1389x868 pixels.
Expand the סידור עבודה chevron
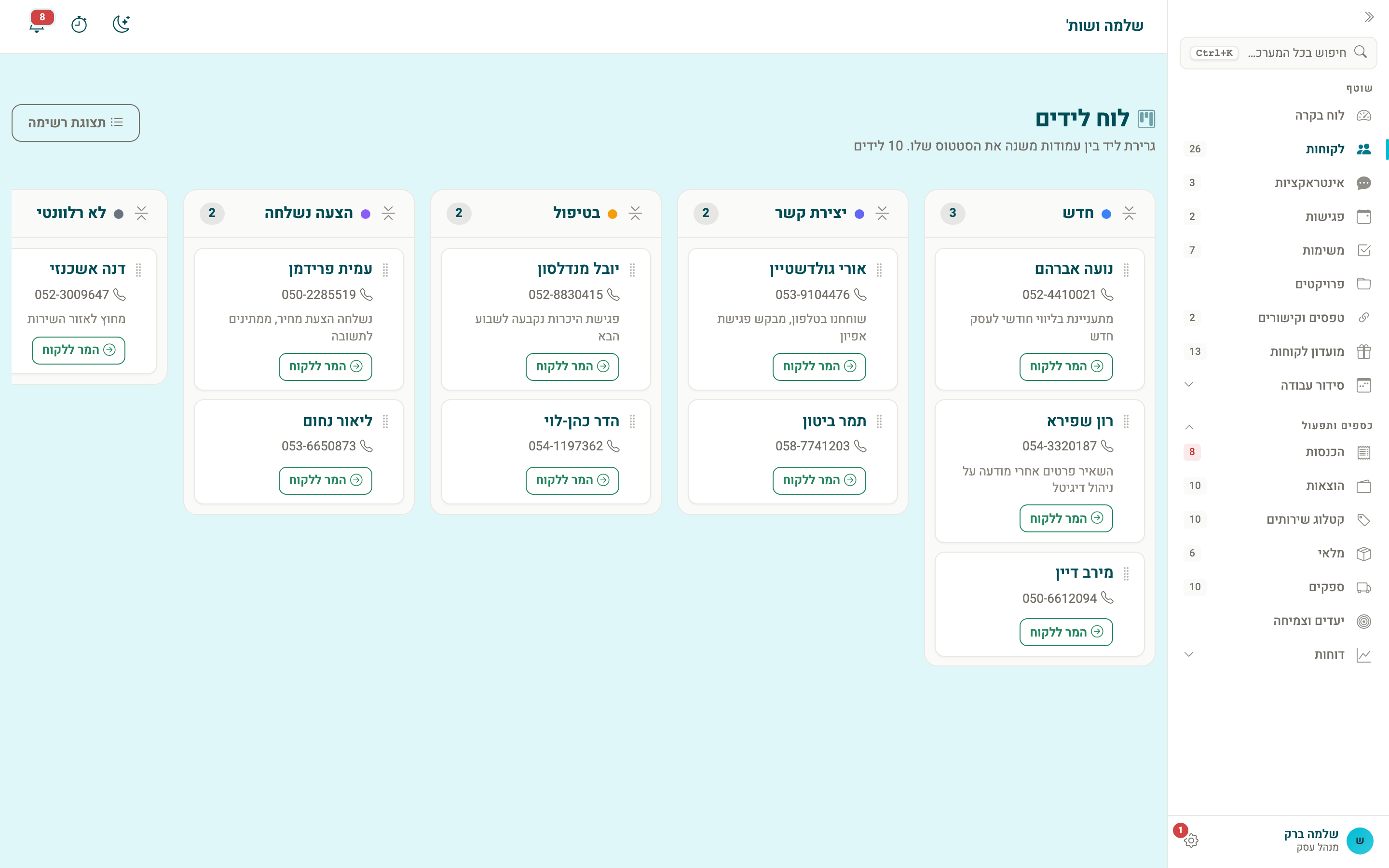coord(1189,385)
